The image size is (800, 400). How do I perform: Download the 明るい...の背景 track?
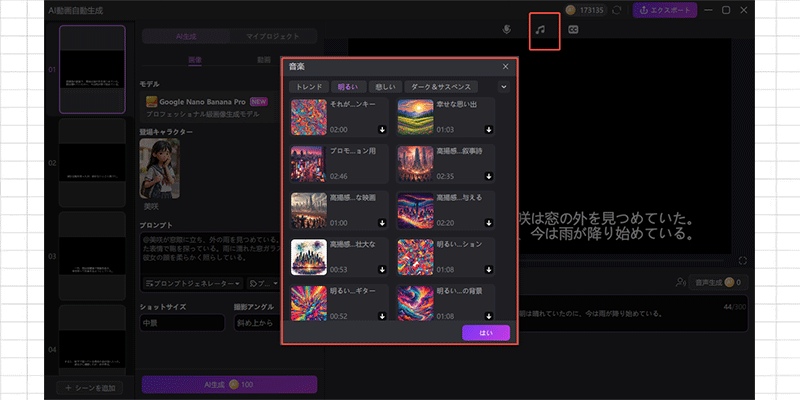(489, 316)
